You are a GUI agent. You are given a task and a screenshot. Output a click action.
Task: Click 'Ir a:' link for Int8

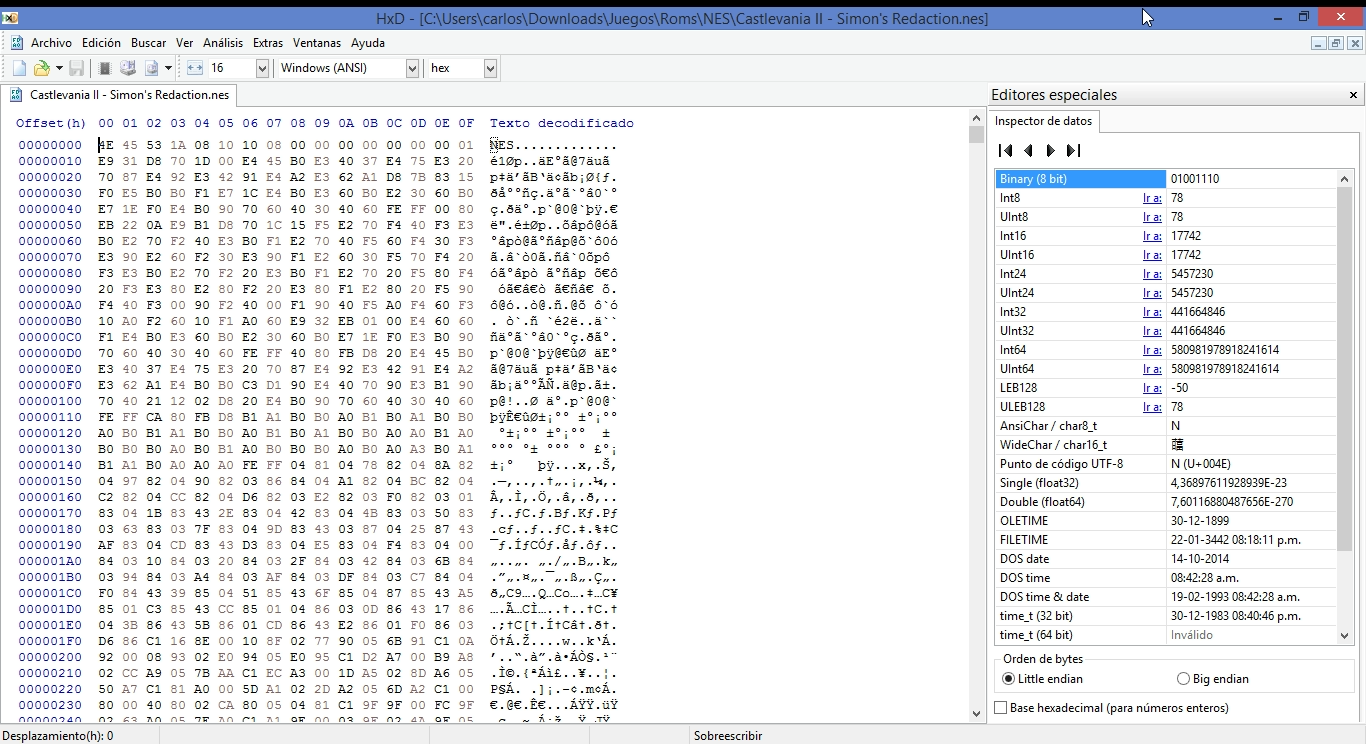pyautogui.click(x=1152, y=198)
